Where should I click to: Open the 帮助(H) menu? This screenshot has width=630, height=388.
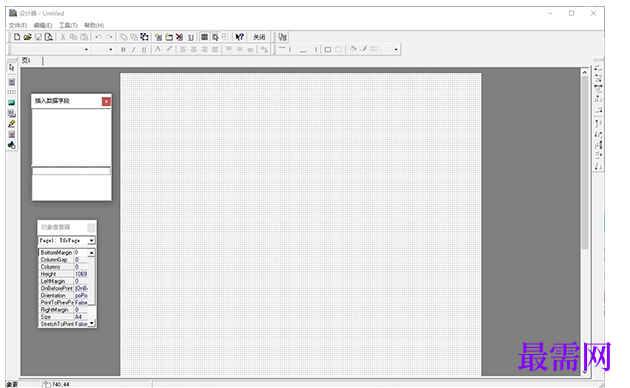[94, 25]
